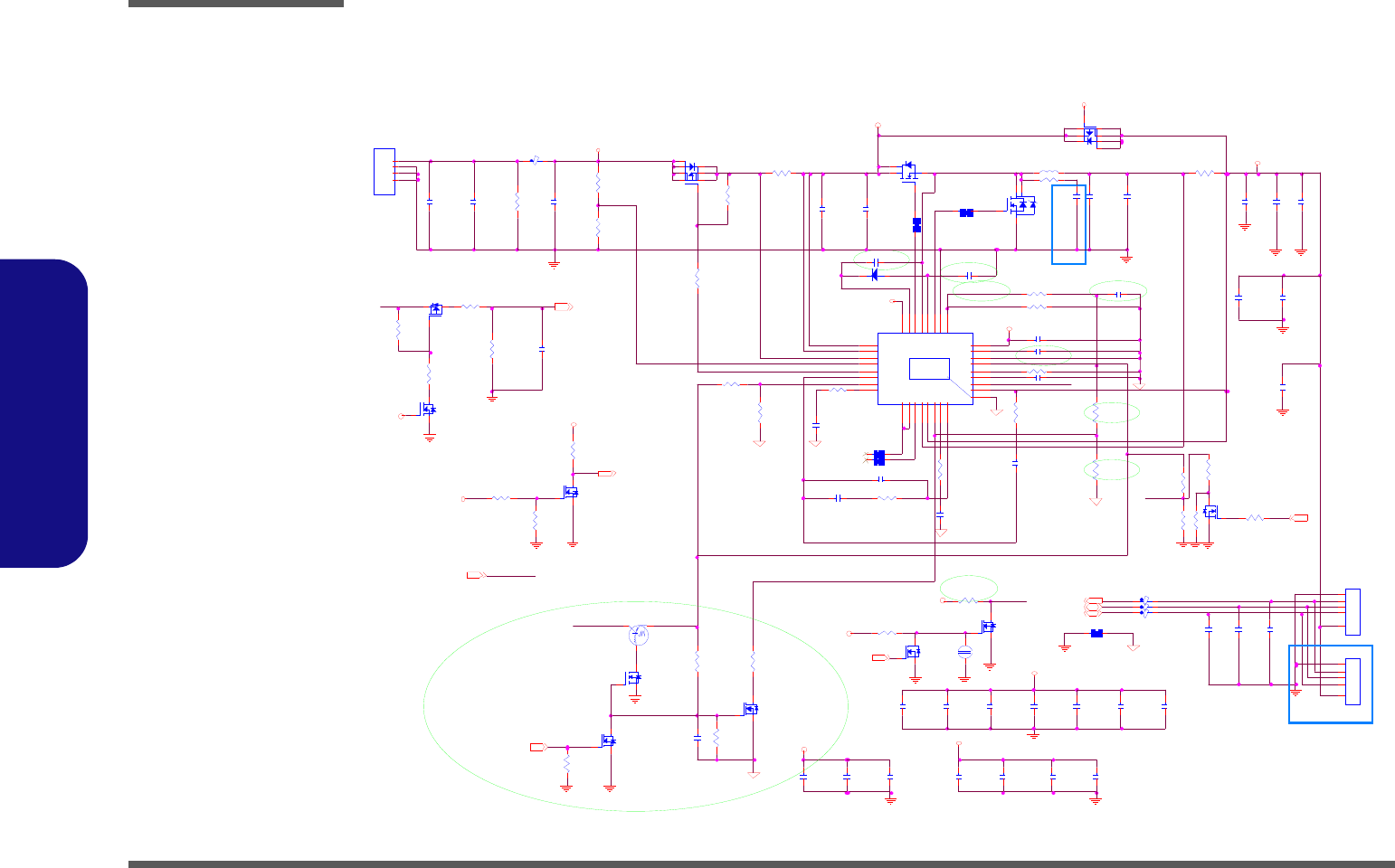Select the lower right connector inside blue frame

[1352, 682]
